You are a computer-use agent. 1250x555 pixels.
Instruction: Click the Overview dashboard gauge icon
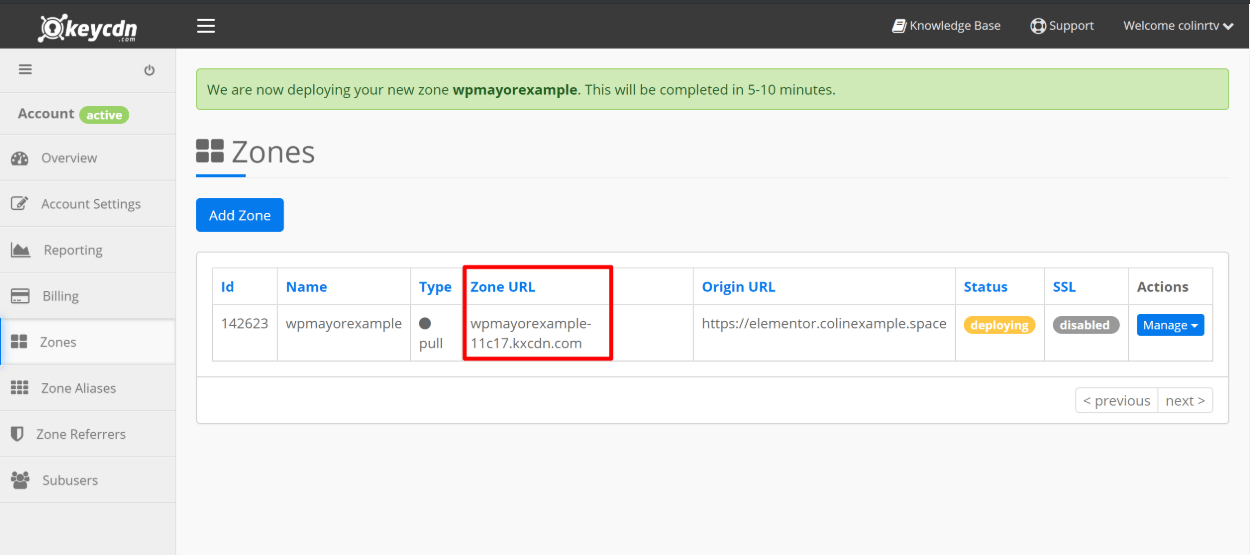tap(19, 158)
